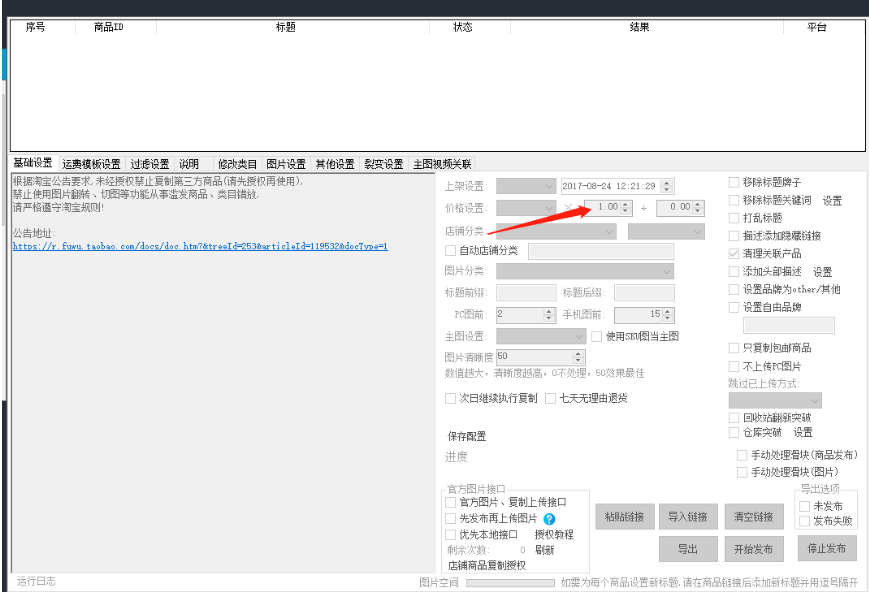Check 官方图片、复制上传接口 option
The height and width of the screenshot is (592, 869).
coord(450,502)
